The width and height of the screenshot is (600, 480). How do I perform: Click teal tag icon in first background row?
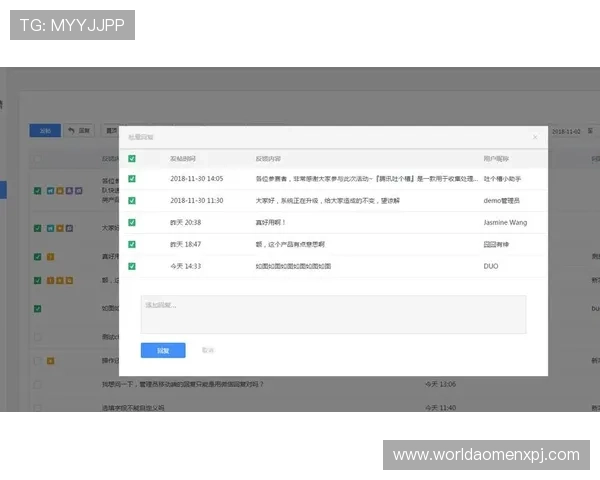click(50, 191)
